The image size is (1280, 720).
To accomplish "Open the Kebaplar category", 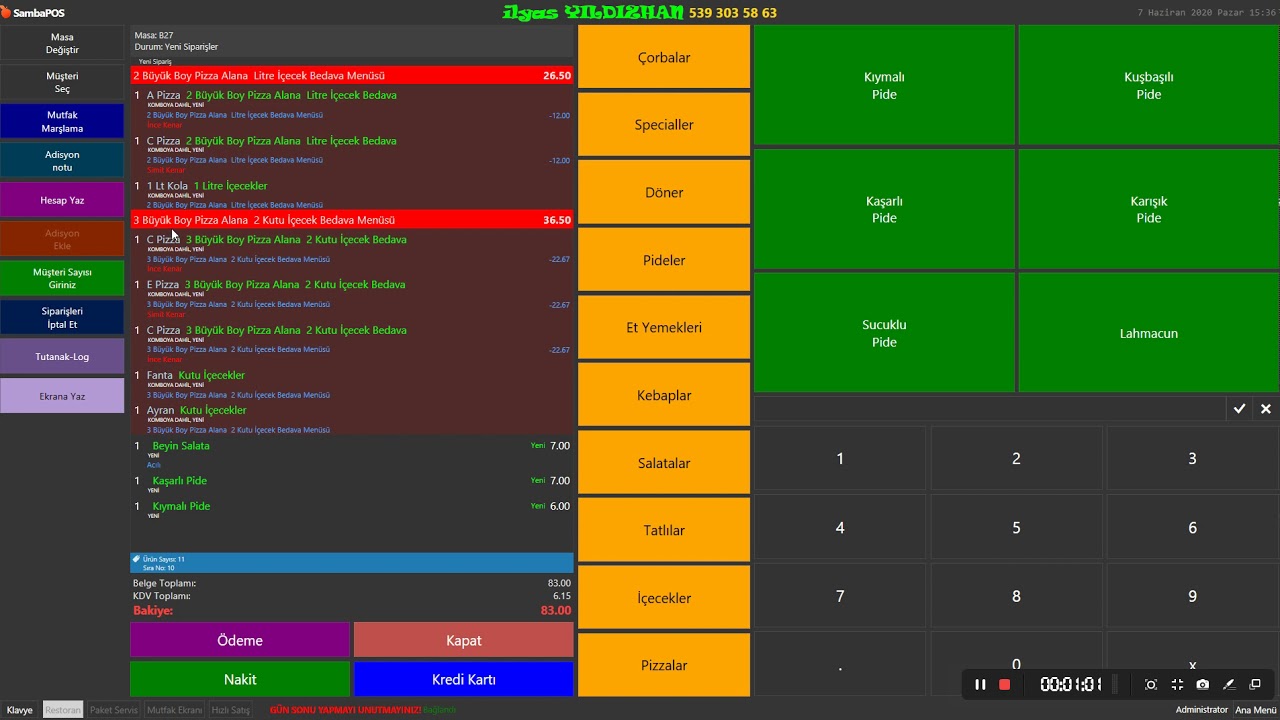I will click(664, 395).
